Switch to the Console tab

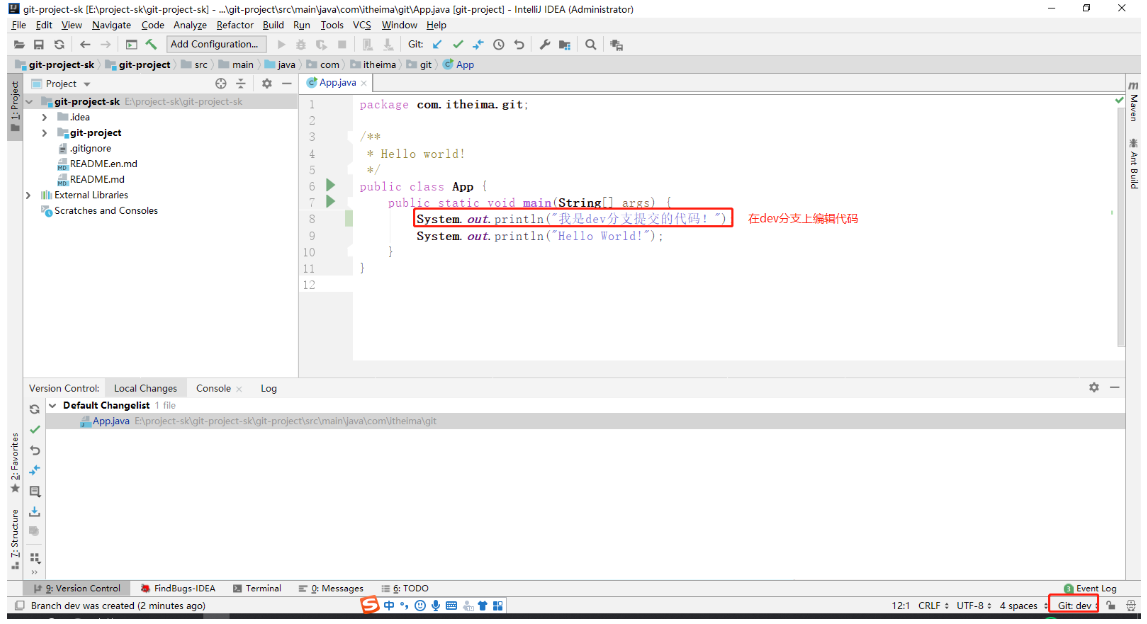[214, 388]
